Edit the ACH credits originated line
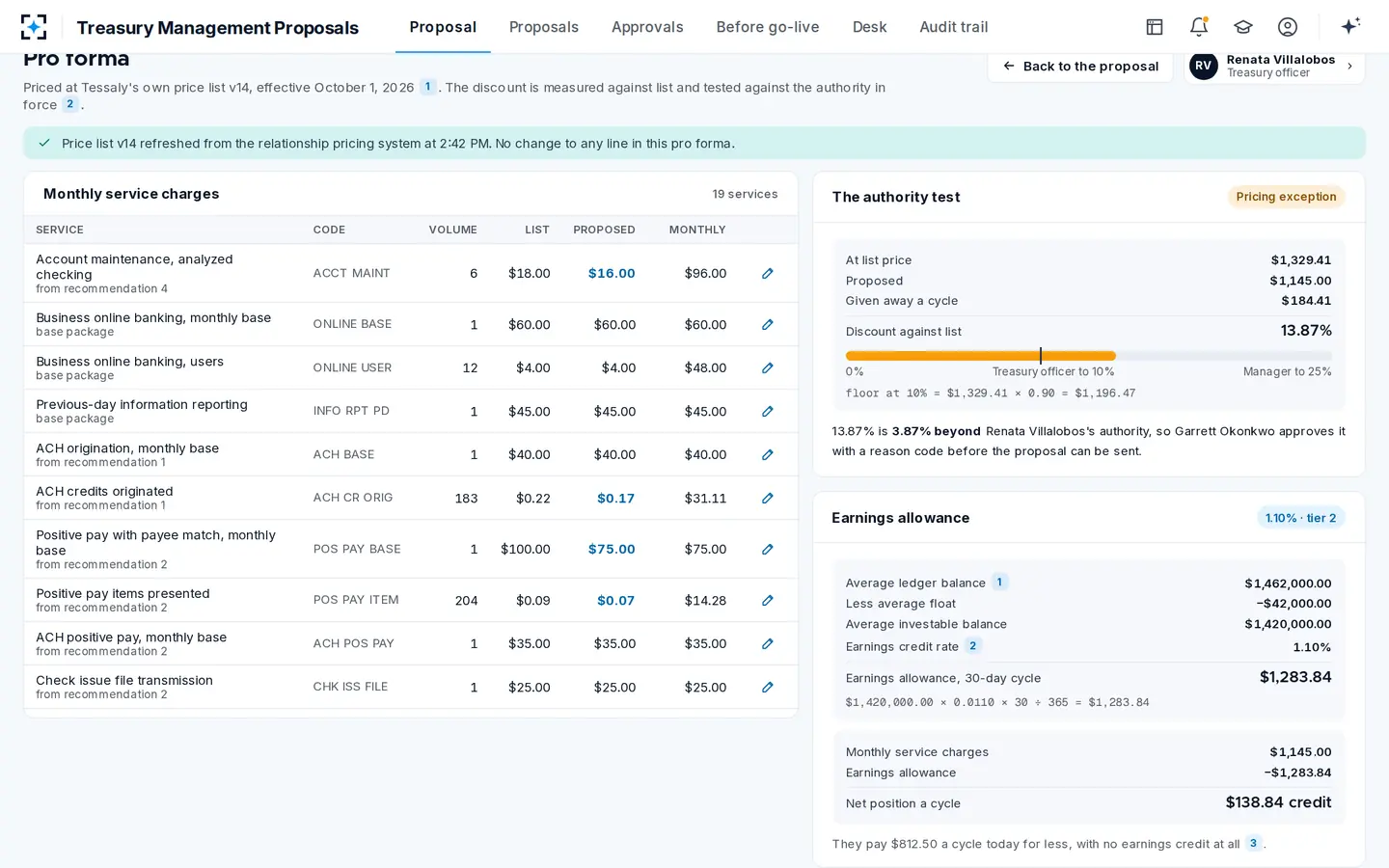The height and width of the screenshot is (868, 1389). point(768,499)
